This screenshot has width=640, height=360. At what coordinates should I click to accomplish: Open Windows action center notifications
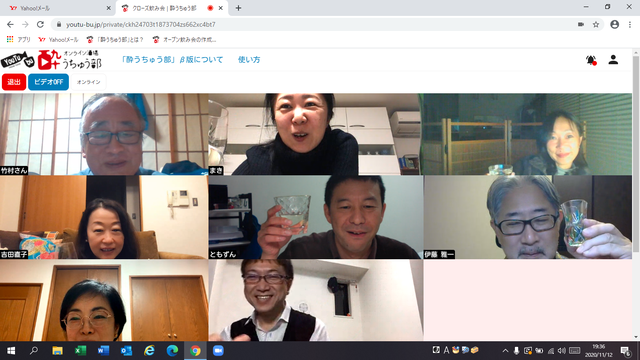pyautogui.click(x=626, y=351)
